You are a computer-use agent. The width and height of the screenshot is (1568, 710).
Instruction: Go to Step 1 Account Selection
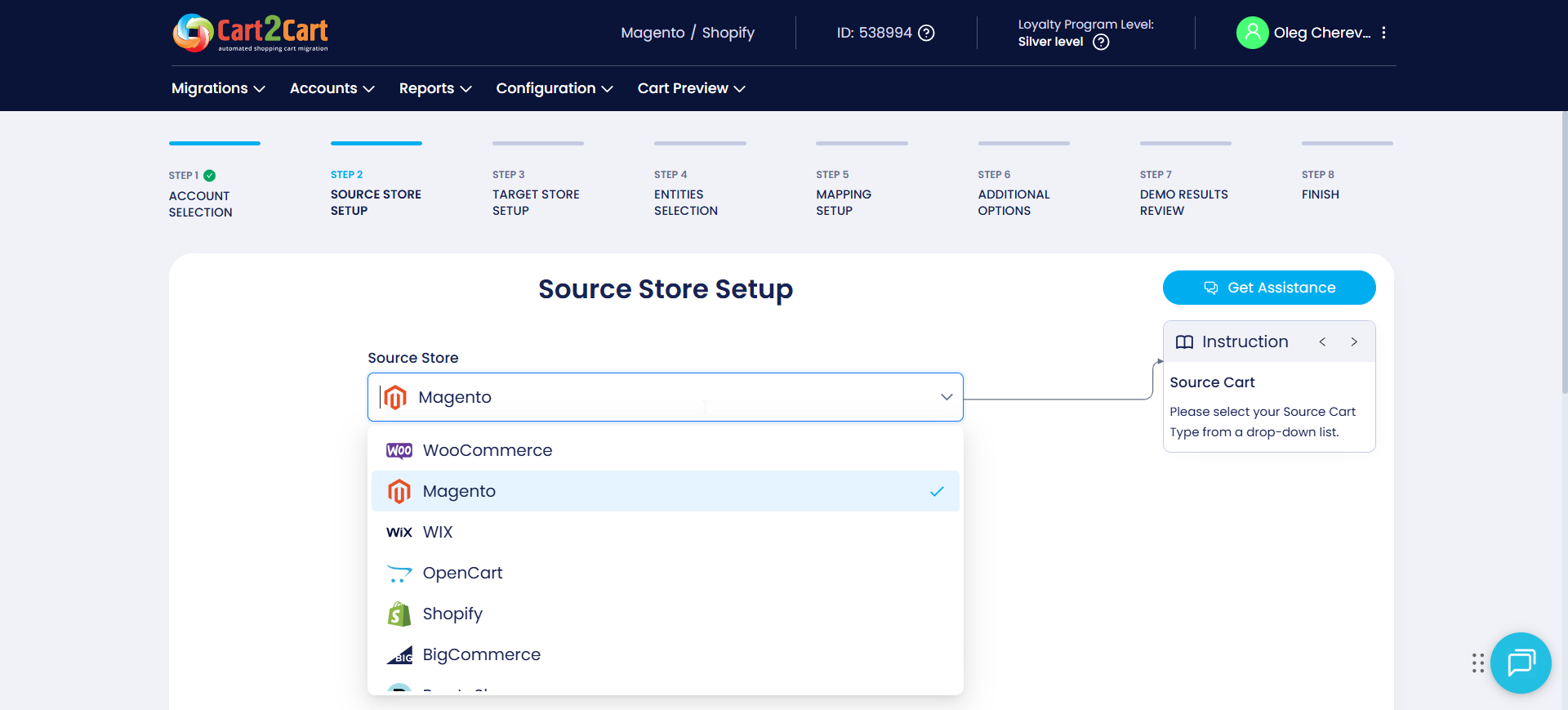pyautogui.click(x=200, y=203)
